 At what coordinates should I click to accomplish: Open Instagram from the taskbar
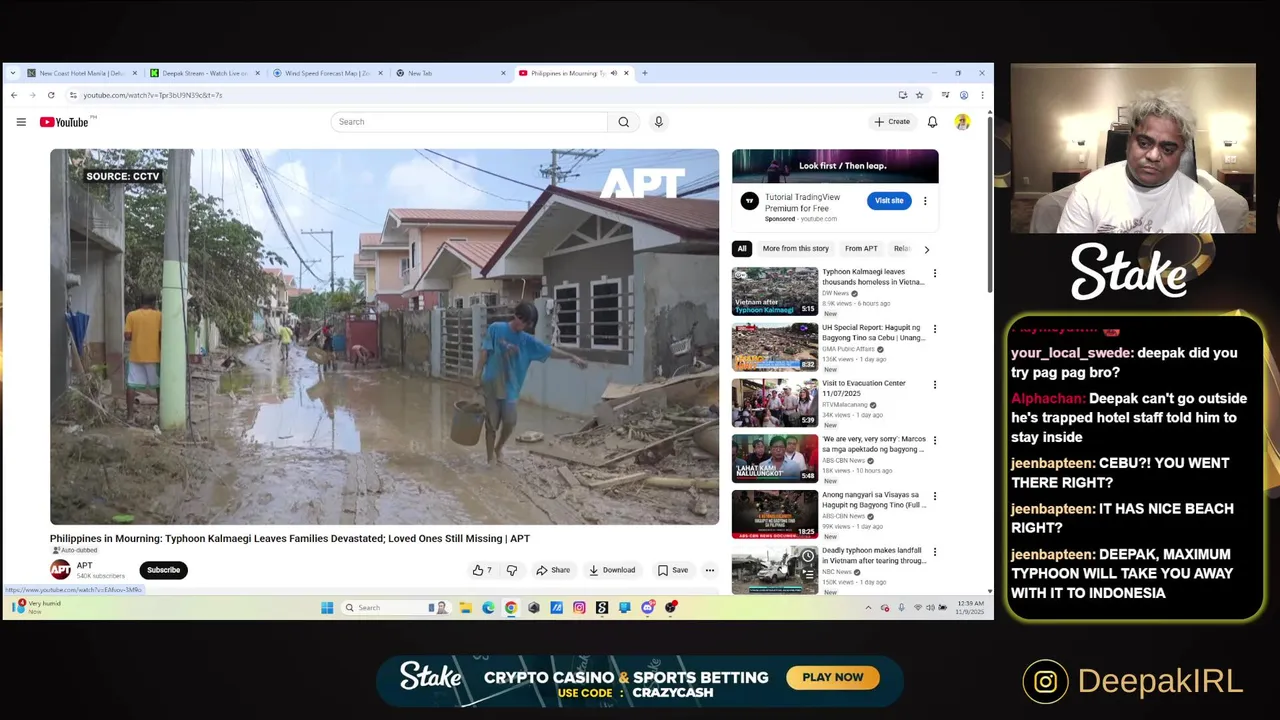tap(579, 608)
